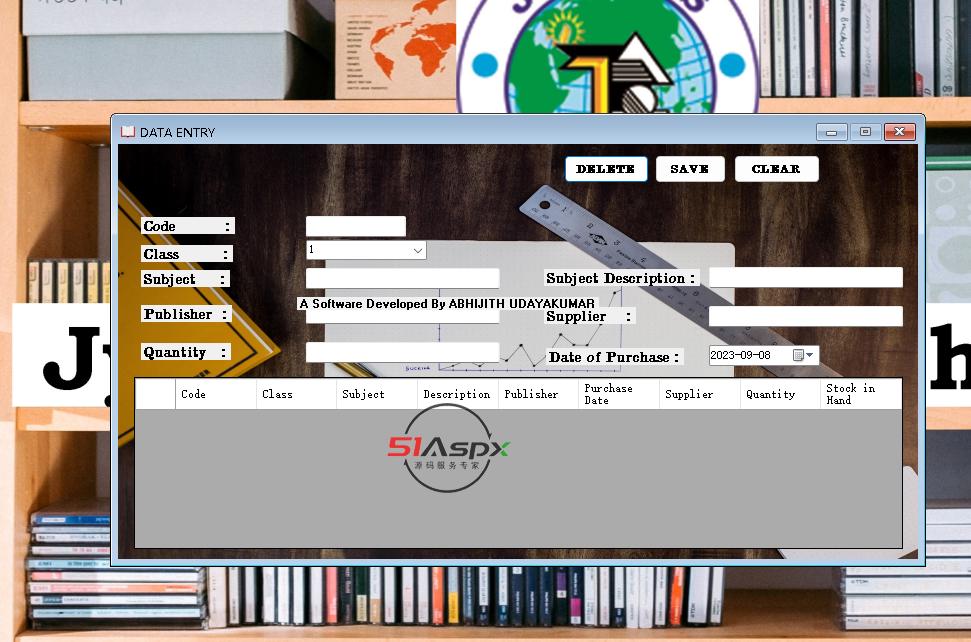The image size is (971, 642).
Task: Click the Supplier column header in grid
Action: coord(699,394)
